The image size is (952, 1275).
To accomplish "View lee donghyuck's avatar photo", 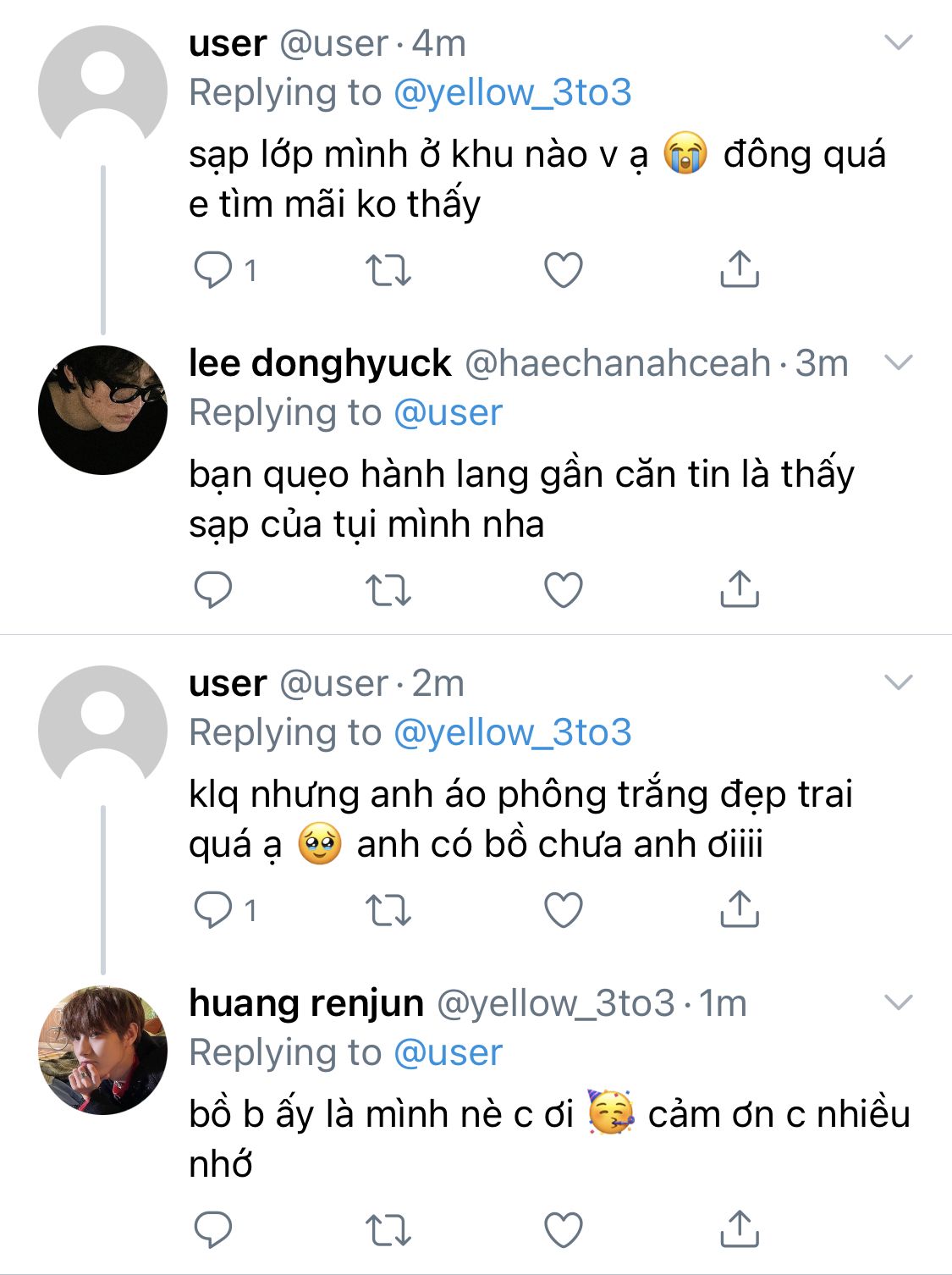I will (103, 410).
